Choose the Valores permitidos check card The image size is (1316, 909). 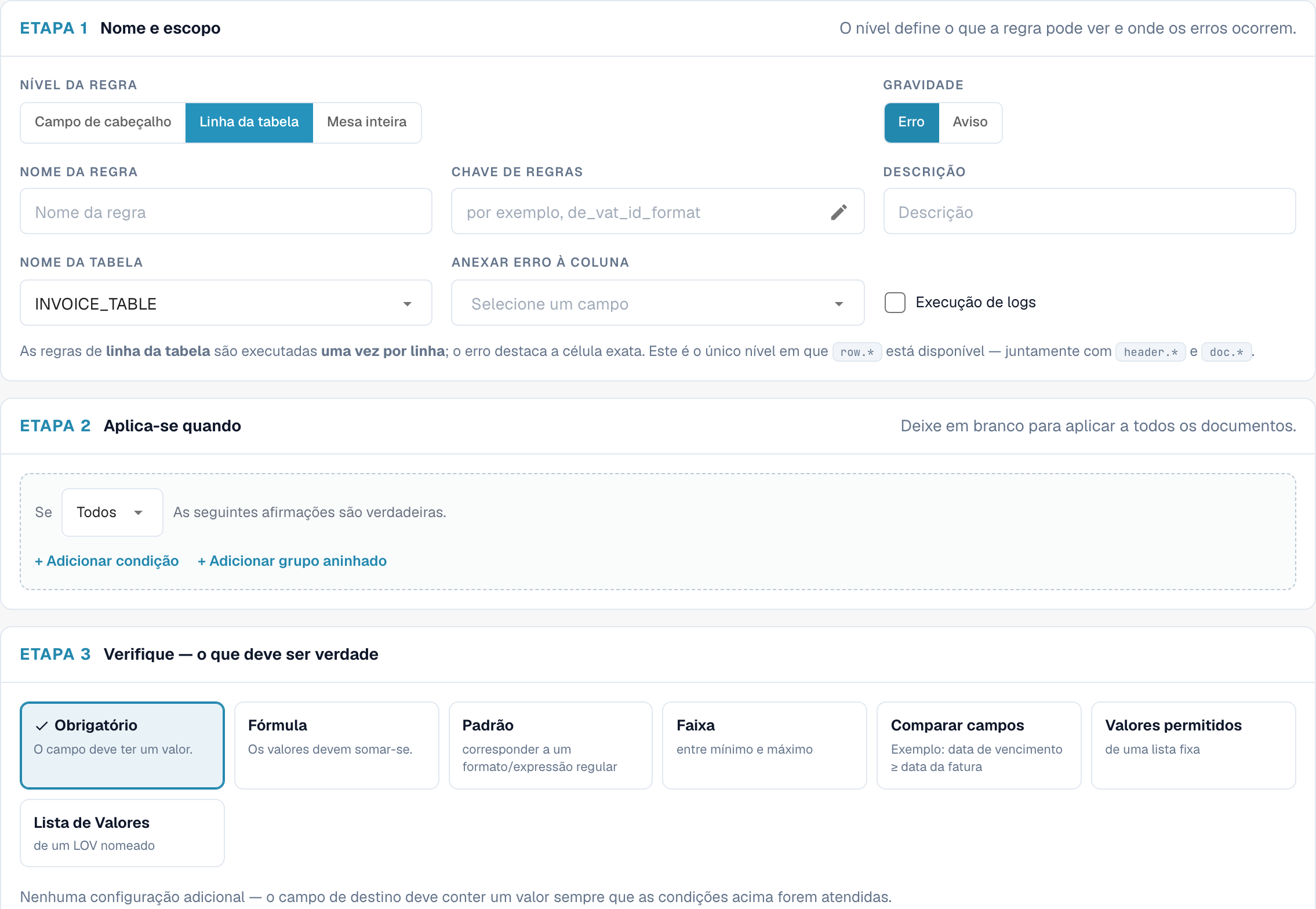click(x=1194, y=746)
